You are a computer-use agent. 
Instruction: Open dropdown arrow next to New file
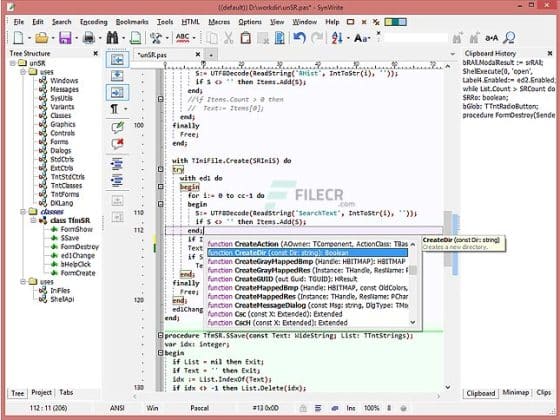point(29,38)
